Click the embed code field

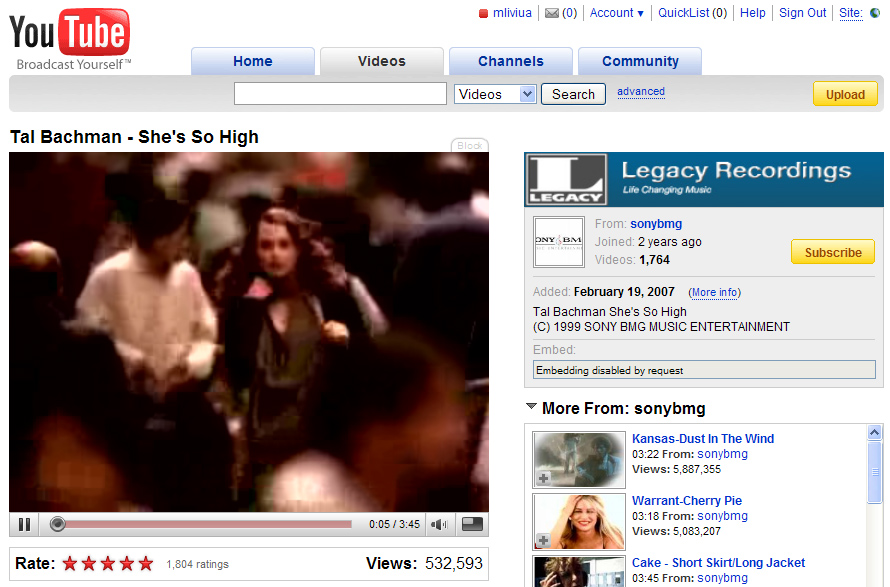point(704,370)
